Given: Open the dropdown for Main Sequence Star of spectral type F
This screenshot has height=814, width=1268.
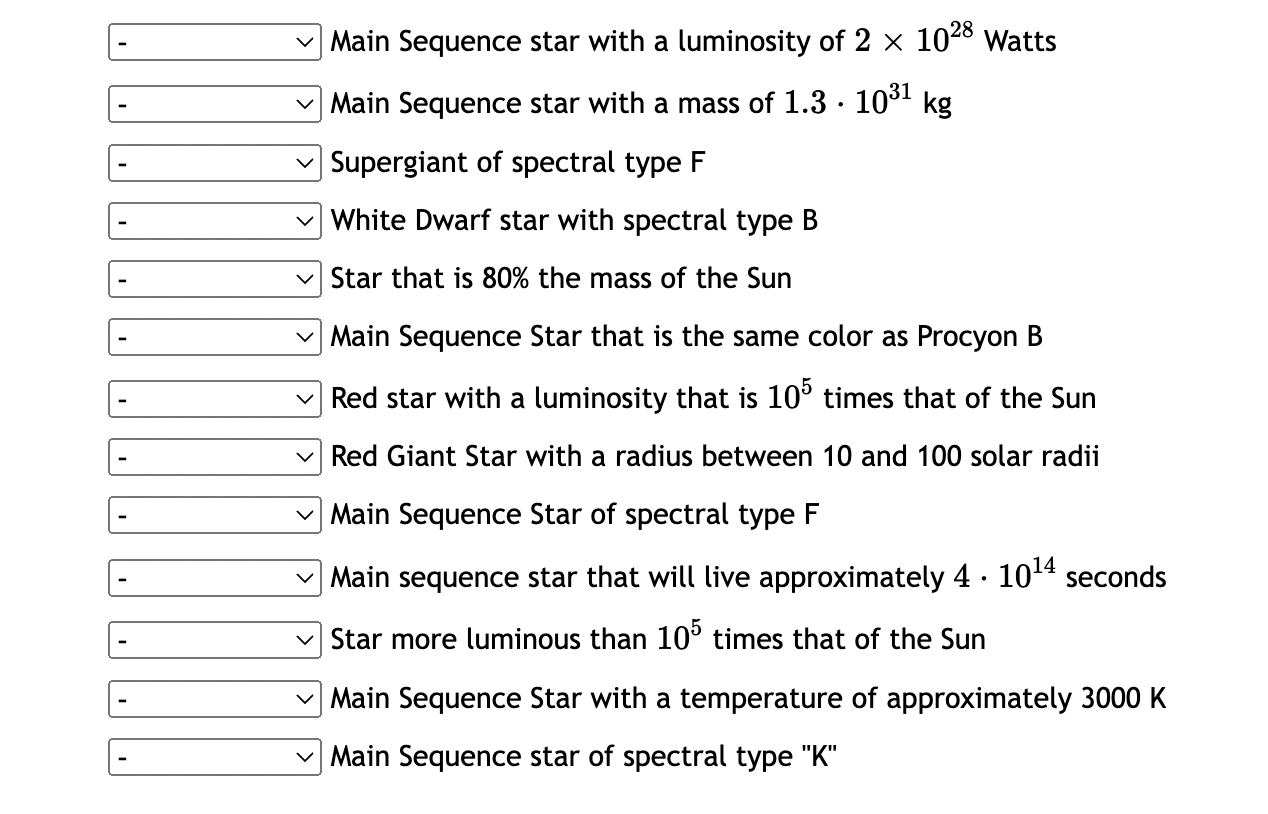Looking at the screenshot, I should coord(214,514).
